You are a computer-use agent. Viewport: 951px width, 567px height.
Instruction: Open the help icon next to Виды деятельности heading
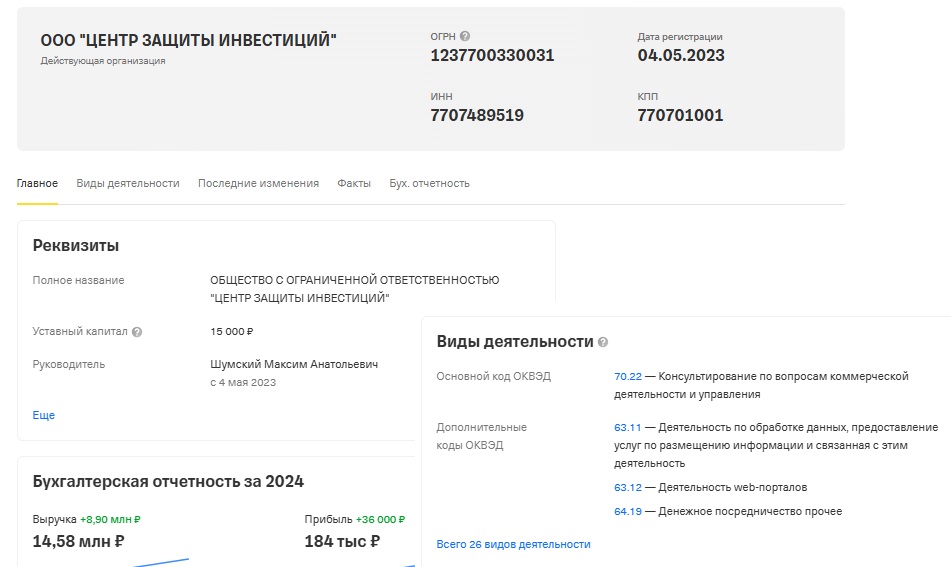pyautogui.click(x=603, y=342)
